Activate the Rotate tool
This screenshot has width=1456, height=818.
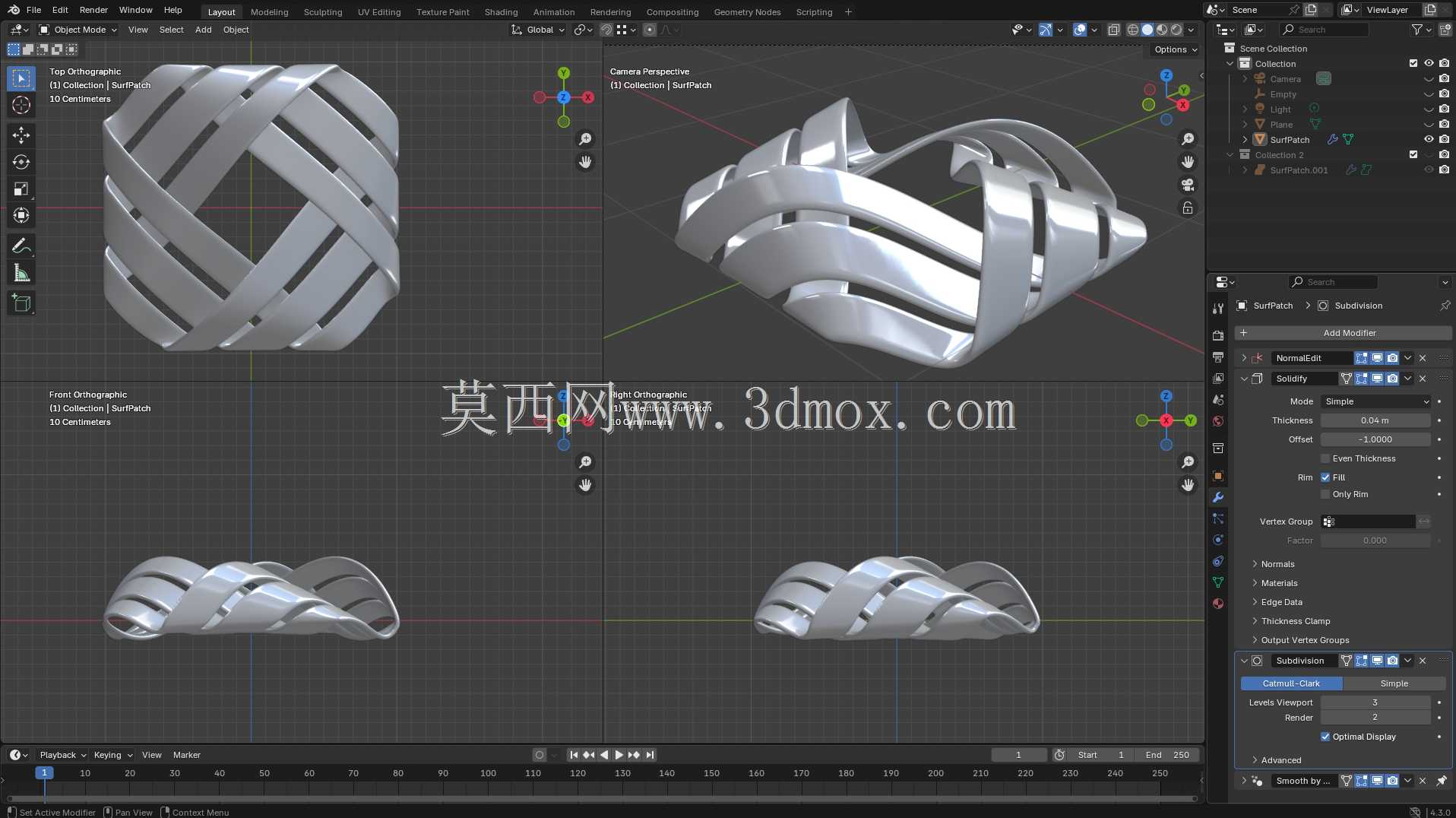(x=21, y=162)
